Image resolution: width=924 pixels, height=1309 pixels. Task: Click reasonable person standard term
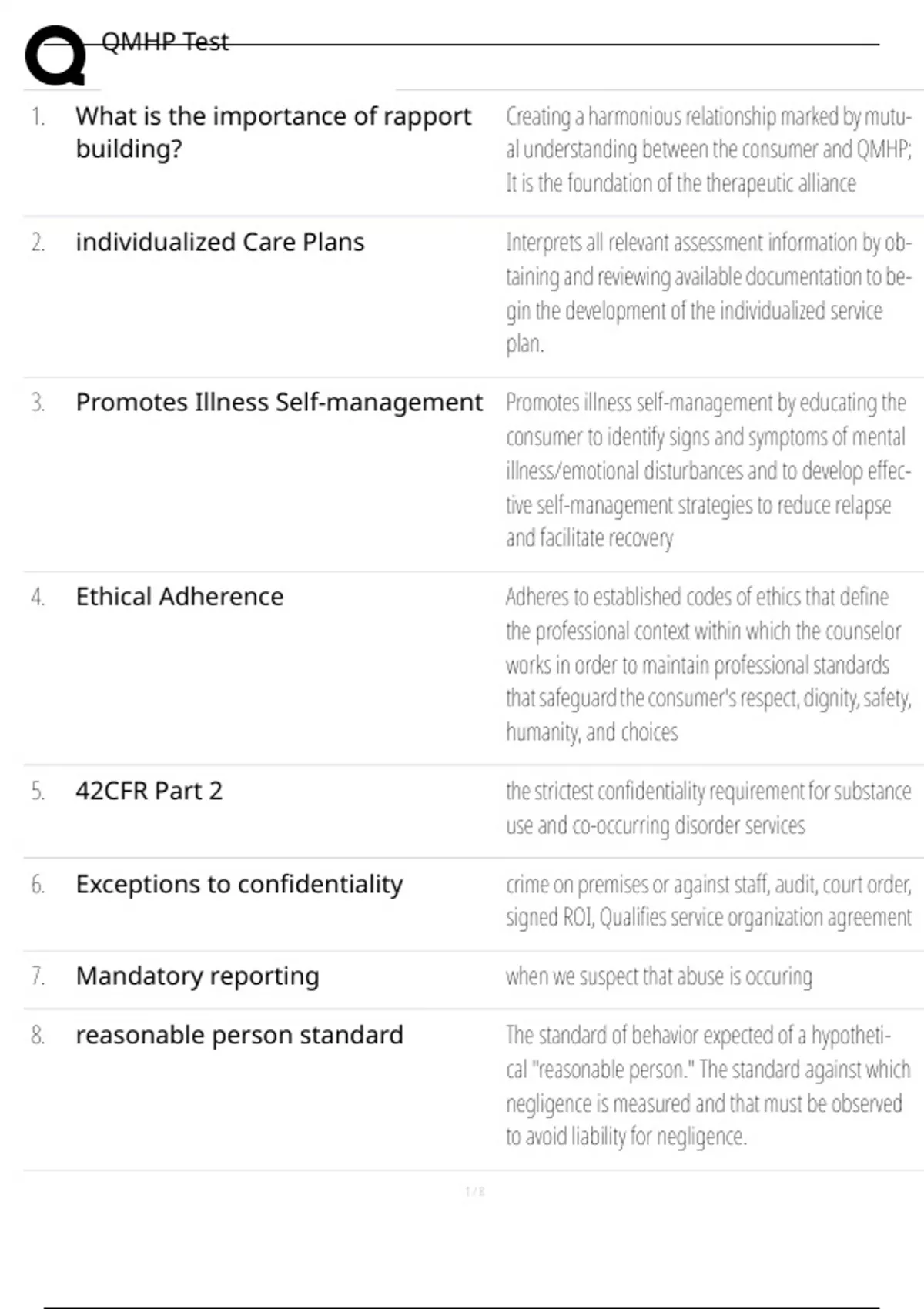coord(239,1035)
